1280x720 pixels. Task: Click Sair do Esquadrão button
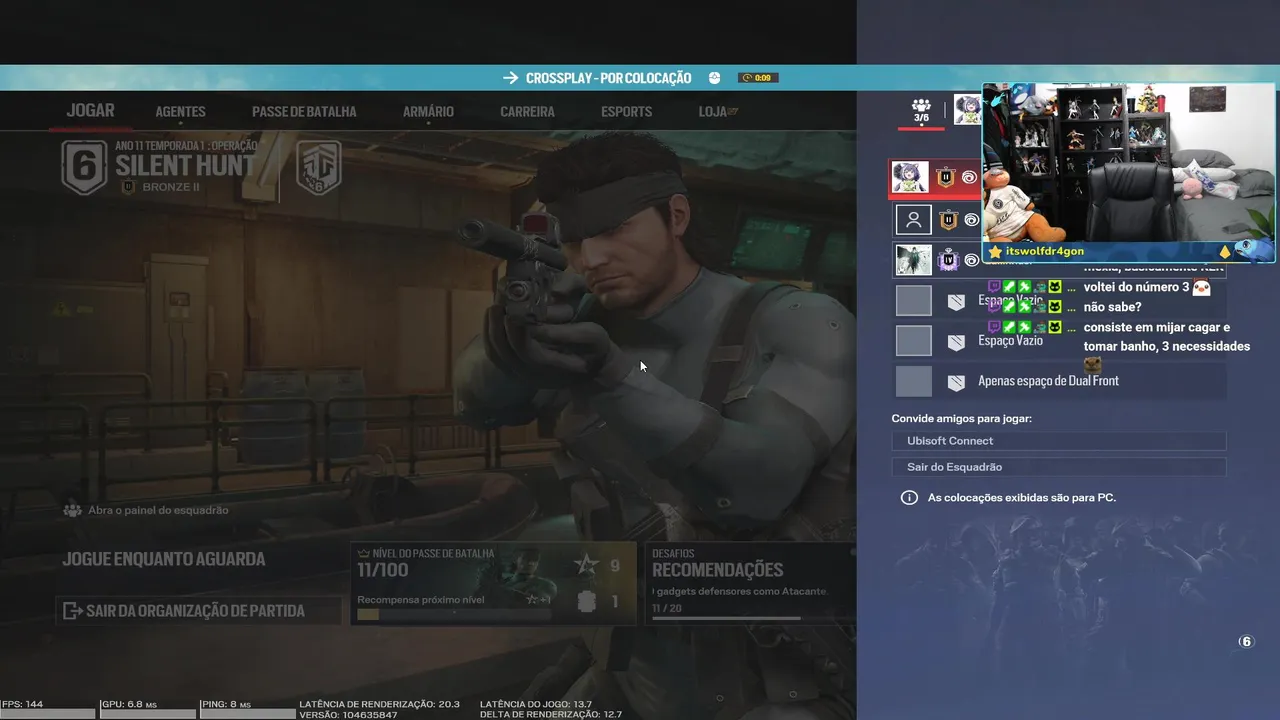pyautogui.click(x=1059, y=467)
